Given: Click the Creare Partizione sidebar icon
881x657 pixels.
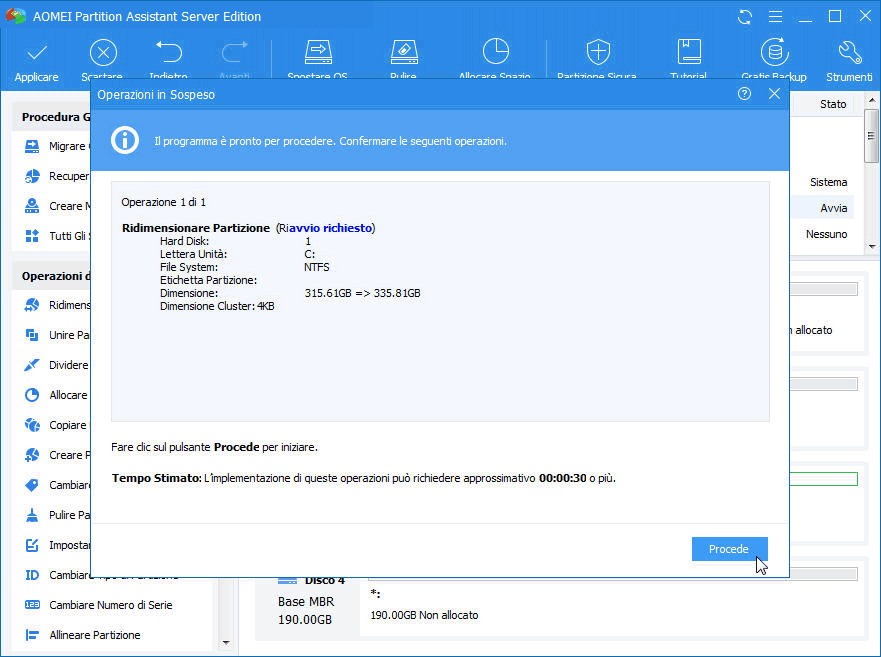Looking at the screenshot, I should tap(32, 455).
